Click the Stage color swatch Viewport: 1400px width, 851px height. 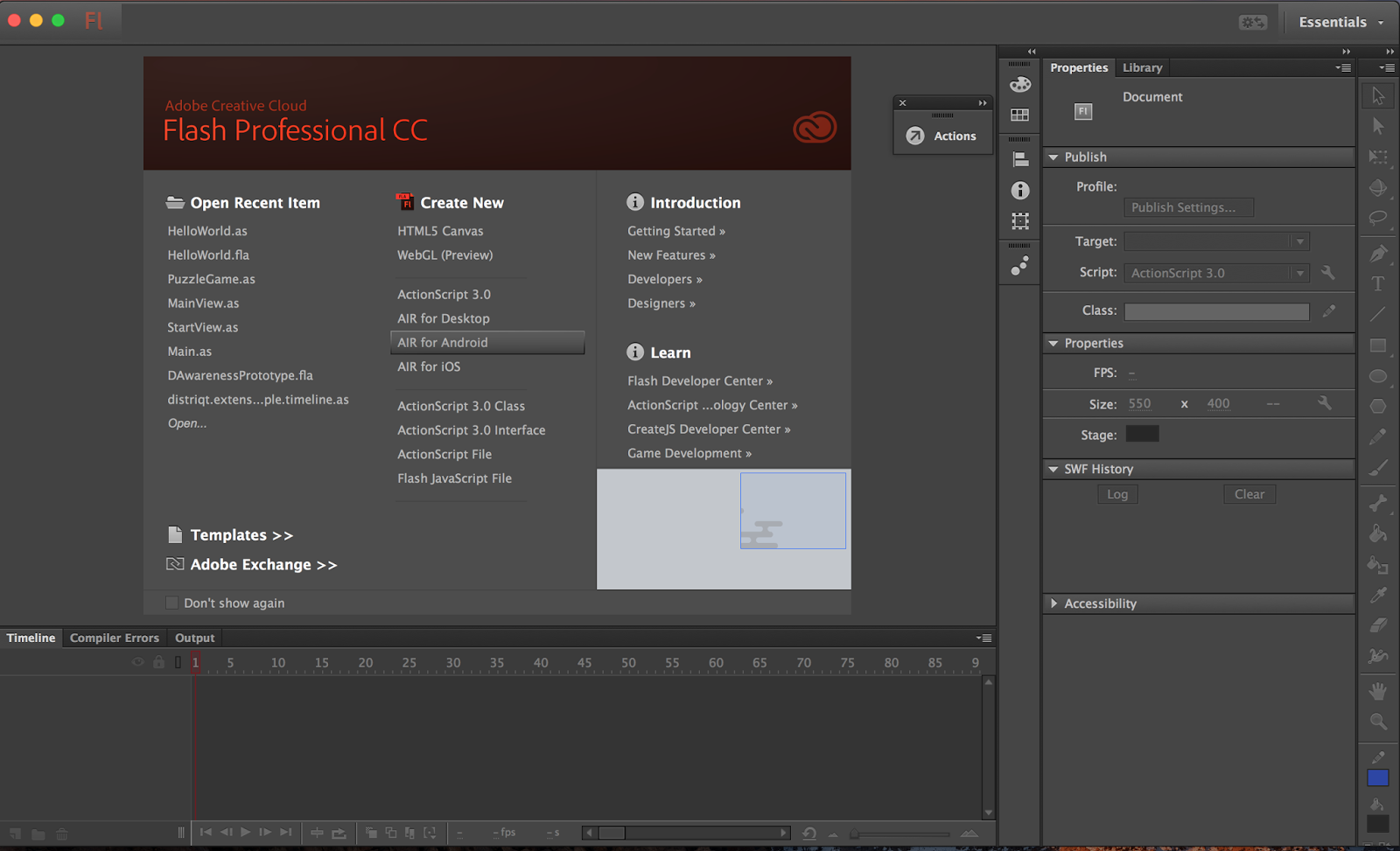[1142, 433]
